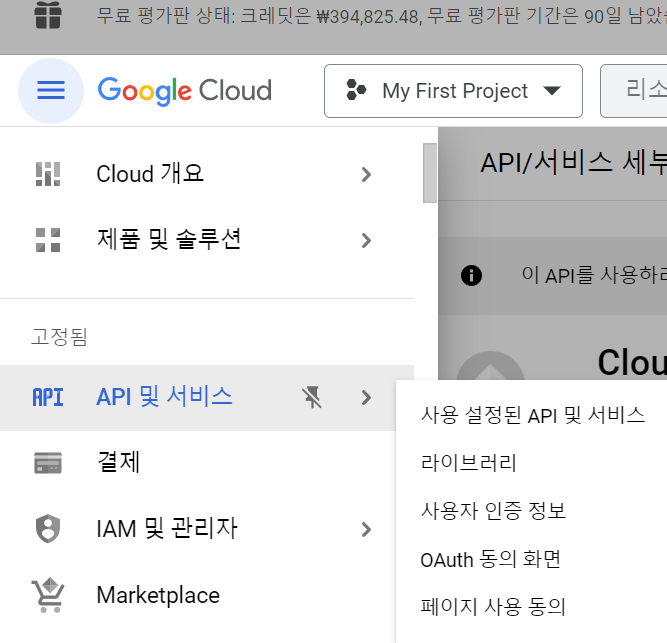Expand the IAM 및 관리자 submenu chevron

(x=366, y=529)
